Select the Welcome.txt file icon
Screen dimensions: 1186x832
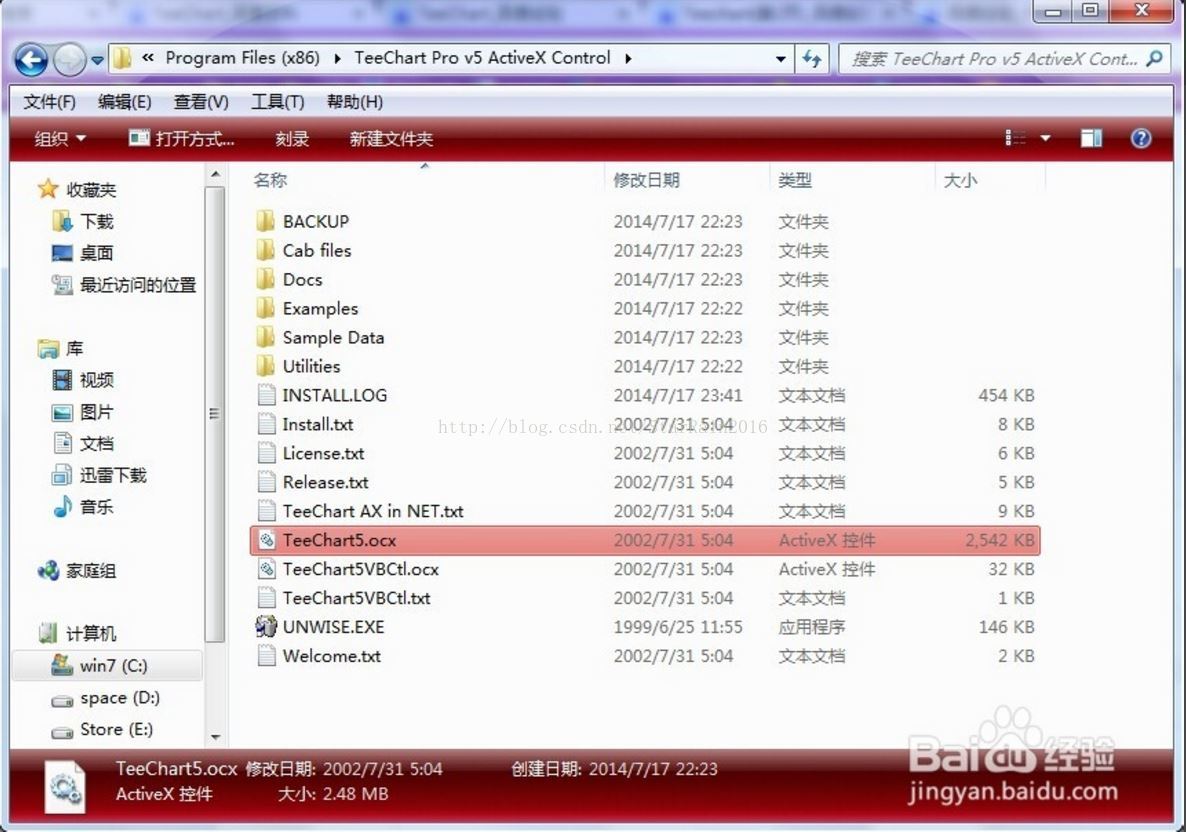coord(266,656)
